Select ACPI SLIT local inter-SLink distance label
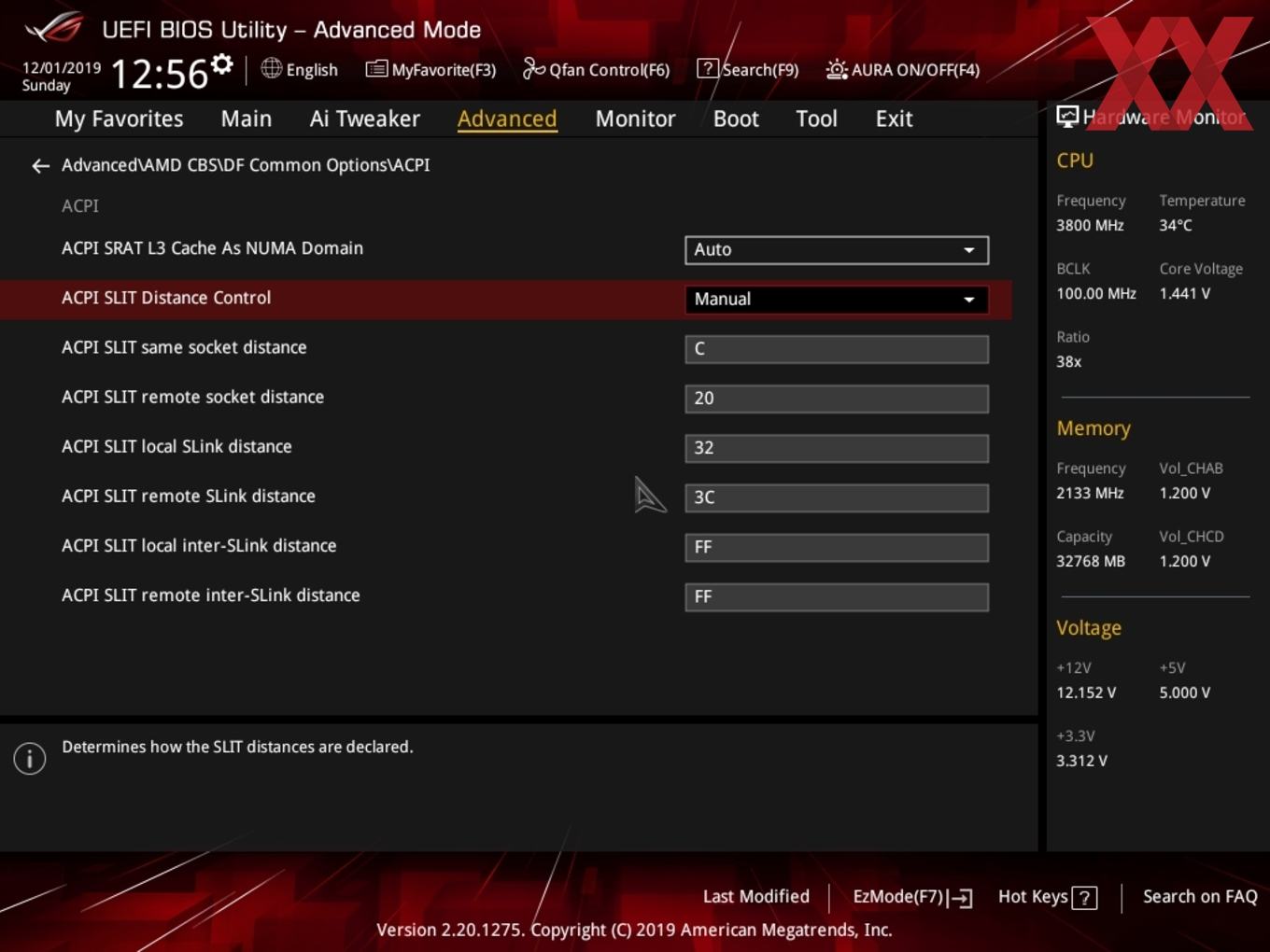1270x952 pixels. (199, 545)
